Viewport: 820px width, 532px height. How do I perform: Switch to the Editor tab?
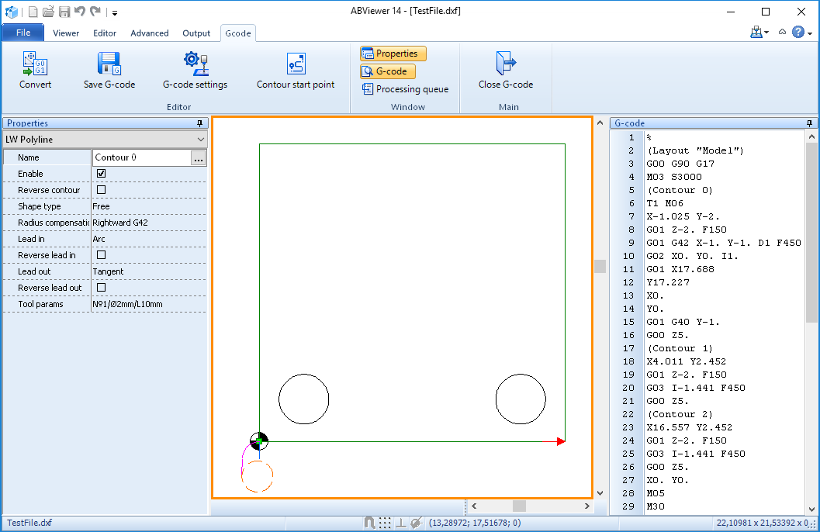(x=105, y=33)
